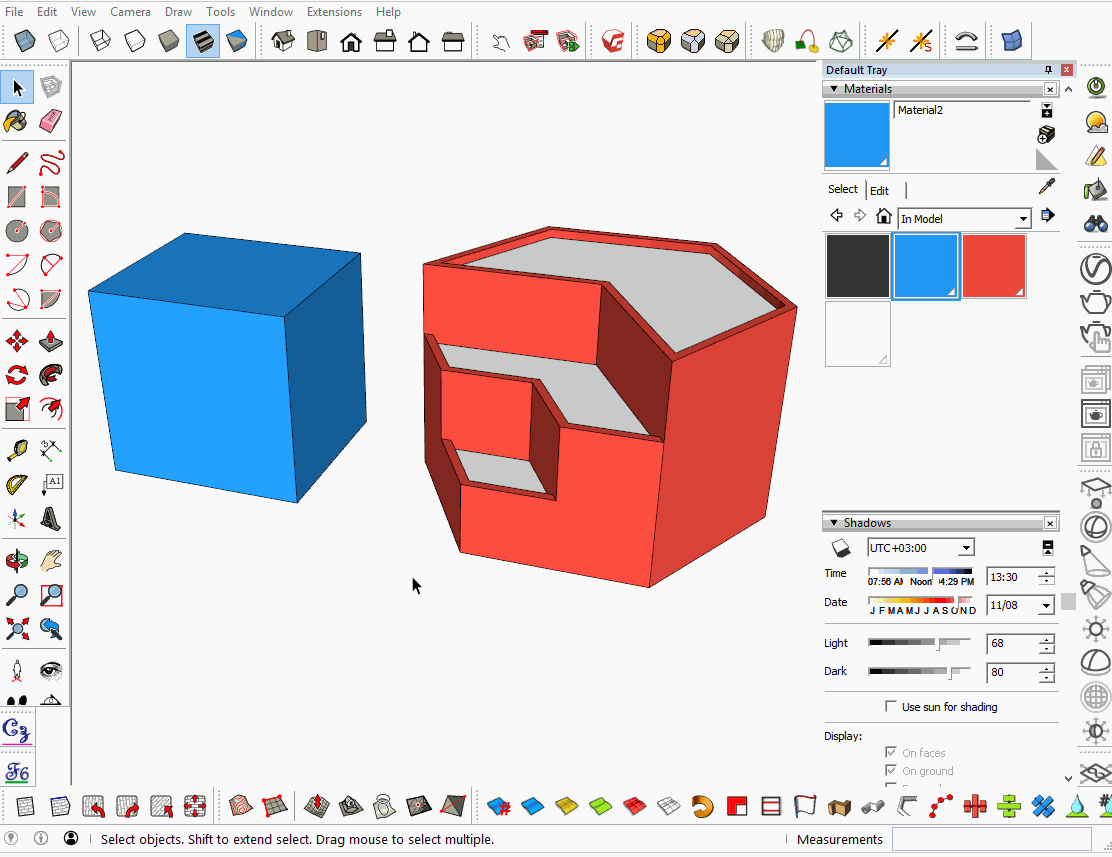Click the home icon in Materials navigation

click(884, 215)
